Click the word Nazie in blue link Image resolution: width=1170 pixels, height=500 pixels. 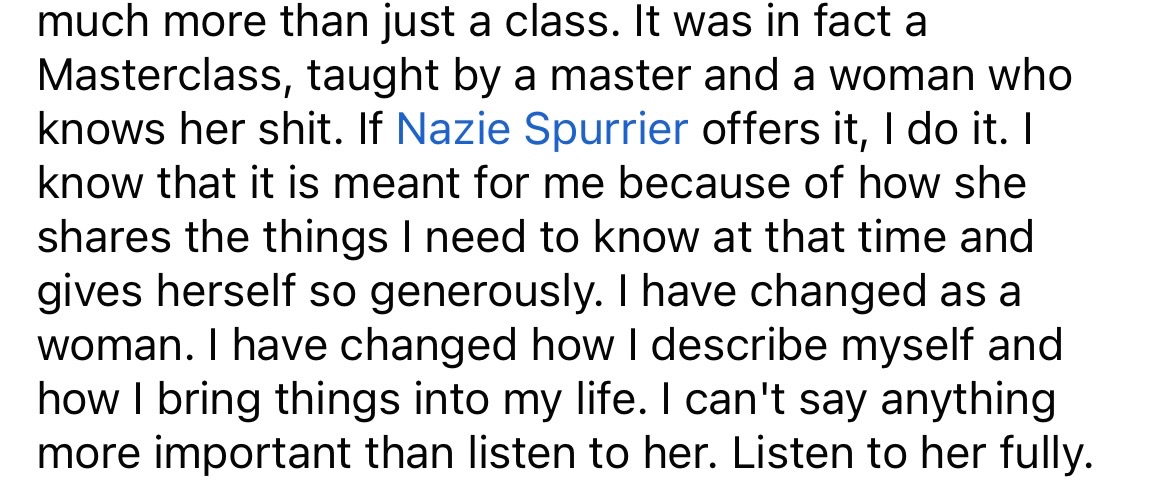point(456,131)
